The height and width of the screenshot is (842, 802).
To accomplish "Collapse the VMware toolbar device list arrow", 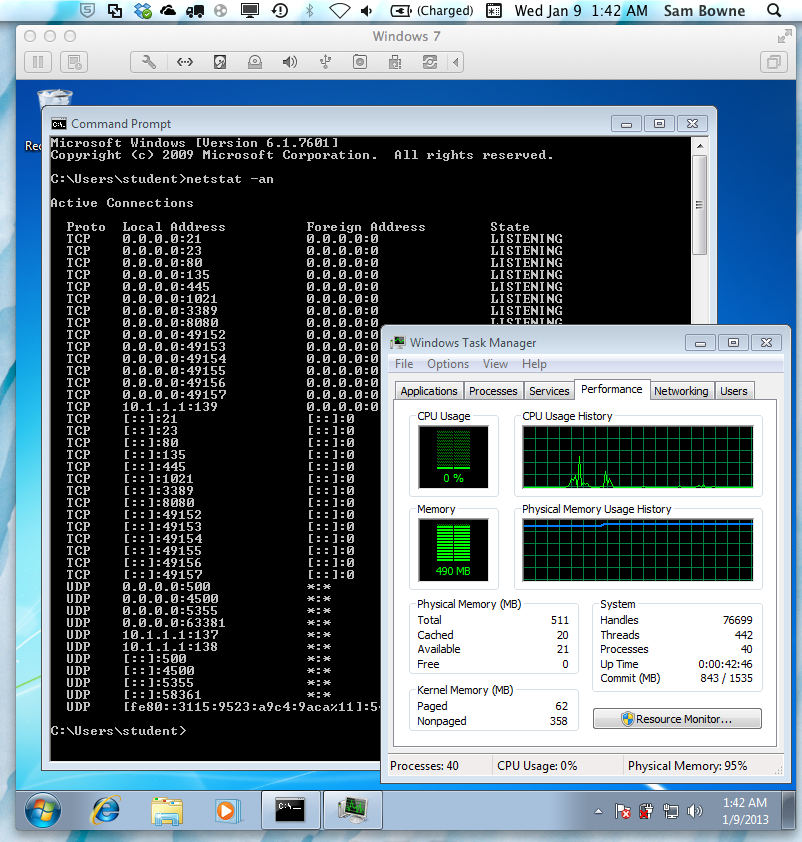I will (x=457, y=62).
